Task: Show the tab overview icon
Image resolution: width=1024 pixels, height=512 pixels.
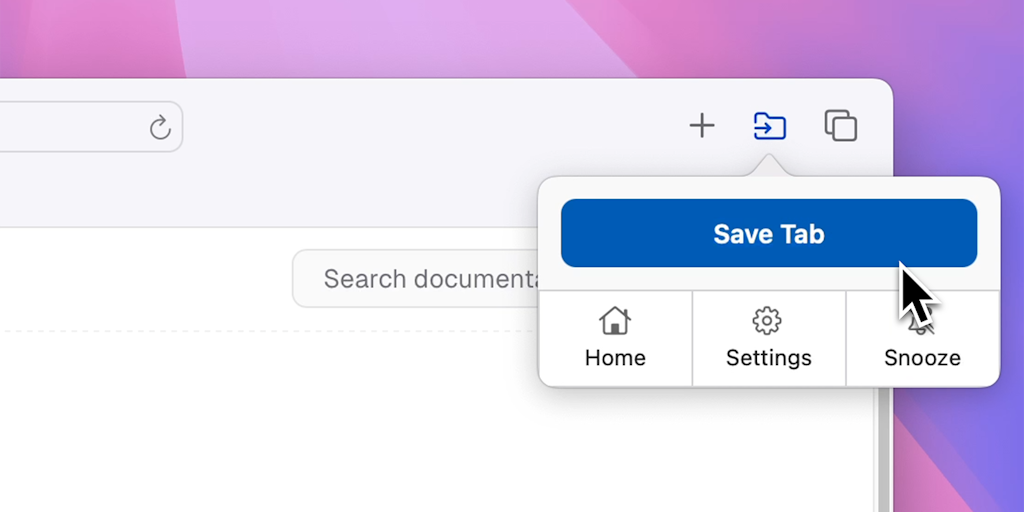Action: (840, 126)
